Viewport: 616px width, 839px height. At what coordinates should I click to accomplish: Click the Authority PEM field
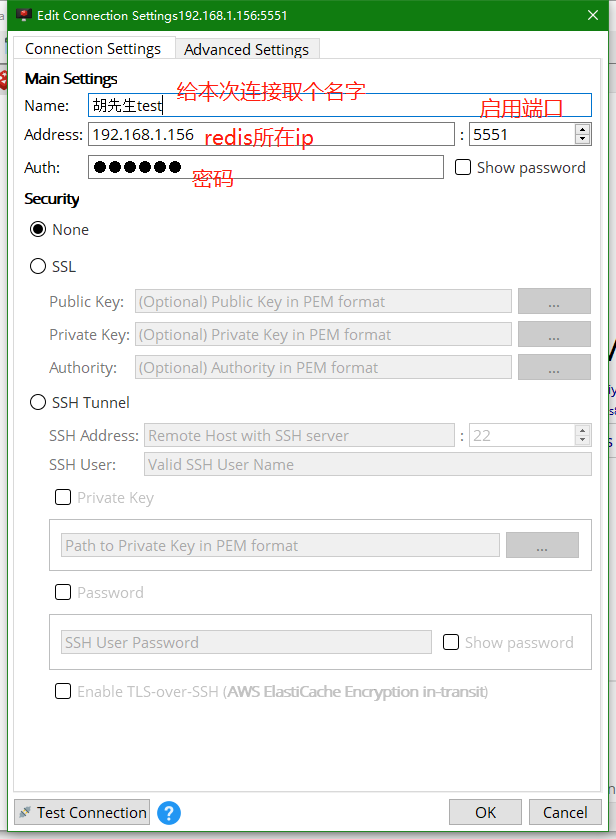[x=323, y=368]
